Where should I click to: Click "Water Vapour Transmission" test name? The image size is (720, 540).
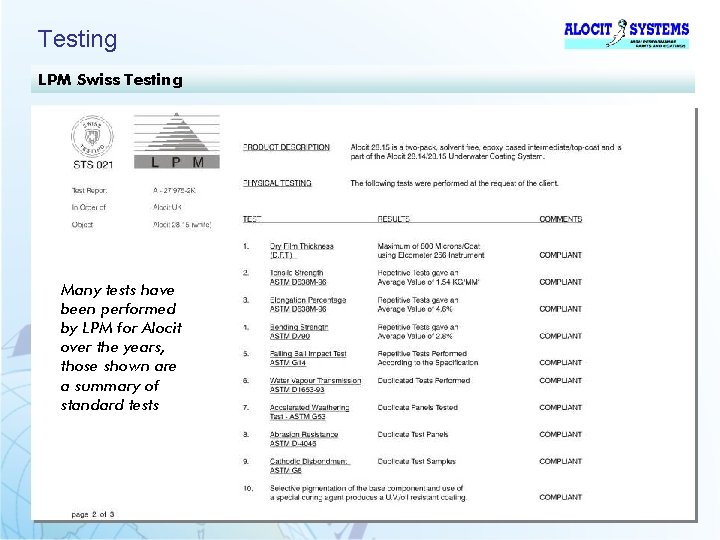[x=315, y=381]
